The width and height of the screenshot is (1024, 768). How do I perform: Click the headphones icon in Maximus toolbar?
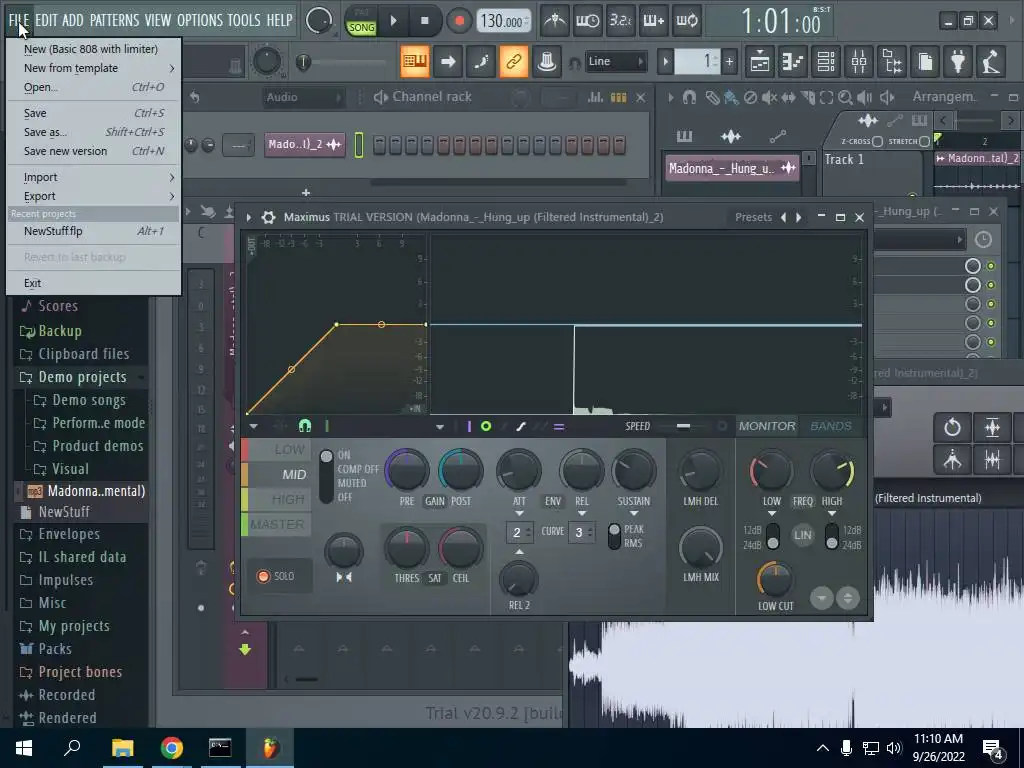pyautogui.click(x=305, y=426)
